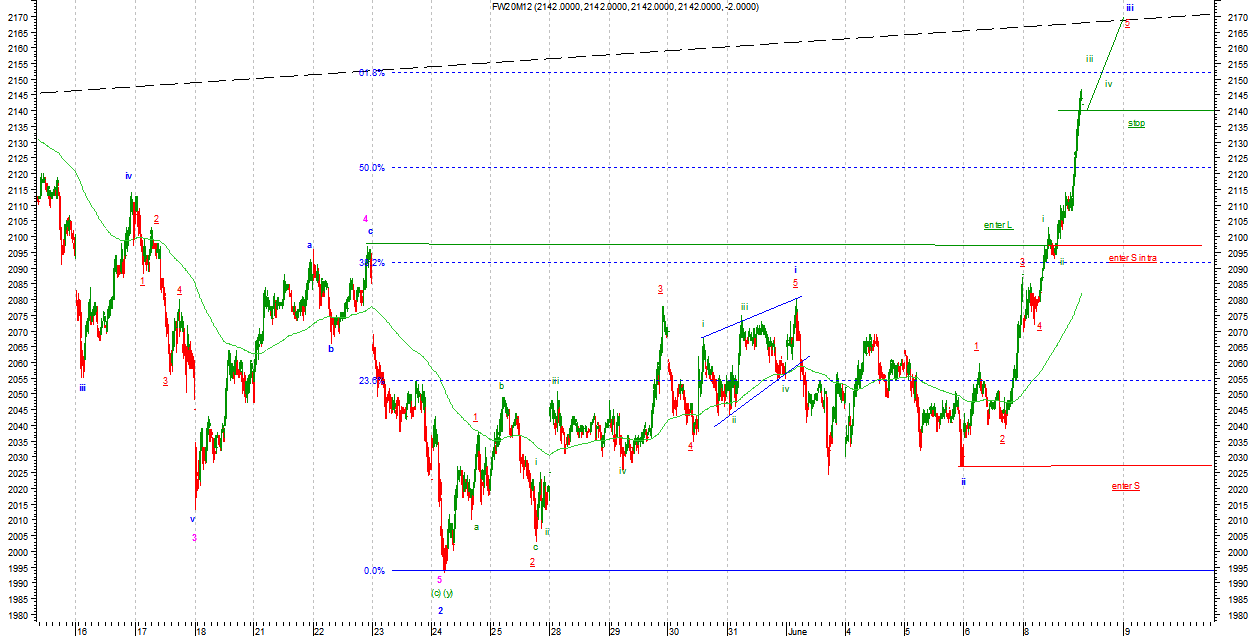This screenshot has height=636, width=1250.
Task: Select the red 'enter S intra' label
Action: (1132, 258)
